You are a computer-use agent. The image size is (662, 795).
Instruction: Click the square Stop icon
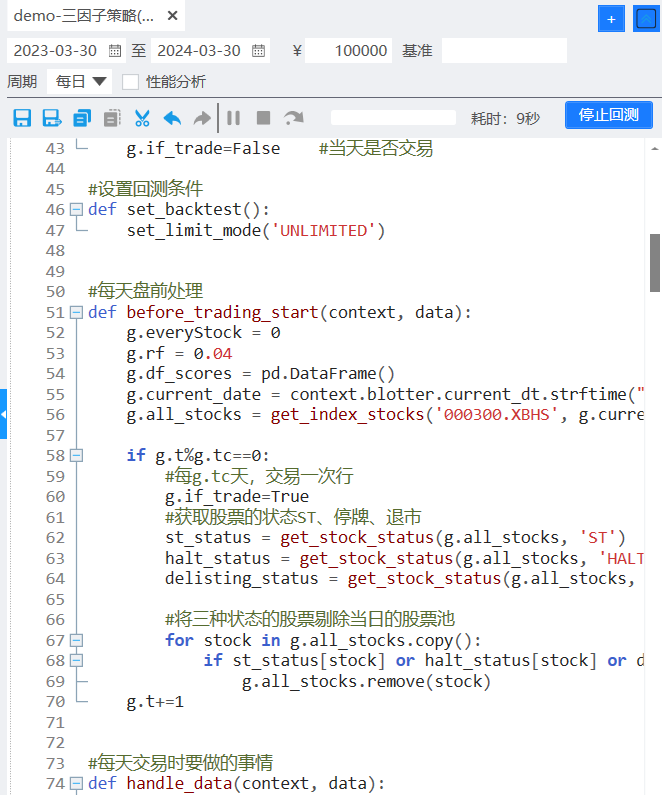(x=263, y=118)
